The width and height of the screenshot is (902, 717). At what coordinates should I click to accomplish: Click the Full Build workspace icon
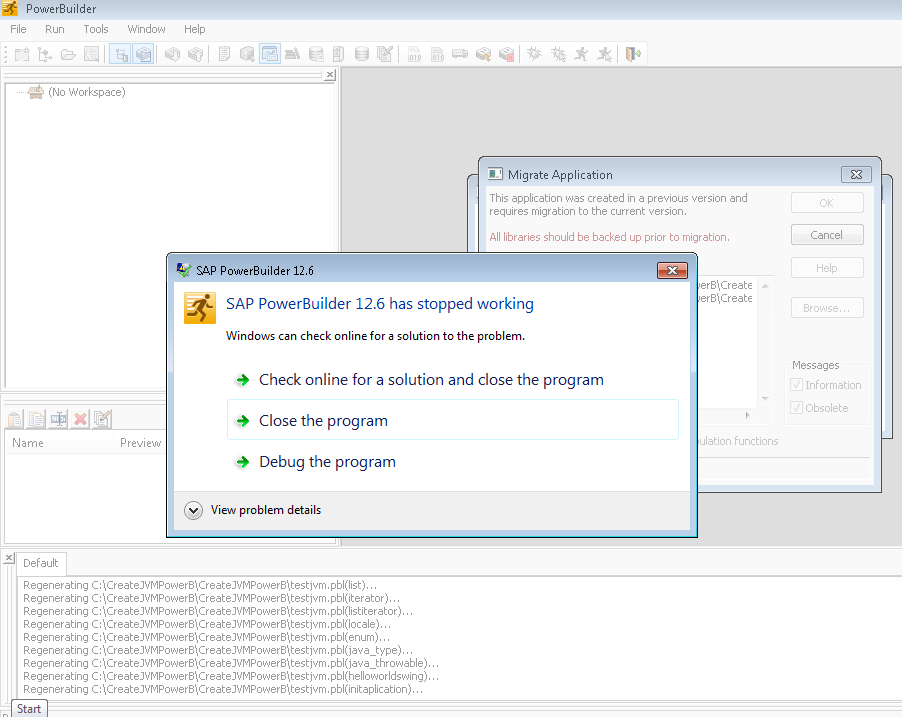click(x=437, y=54)
